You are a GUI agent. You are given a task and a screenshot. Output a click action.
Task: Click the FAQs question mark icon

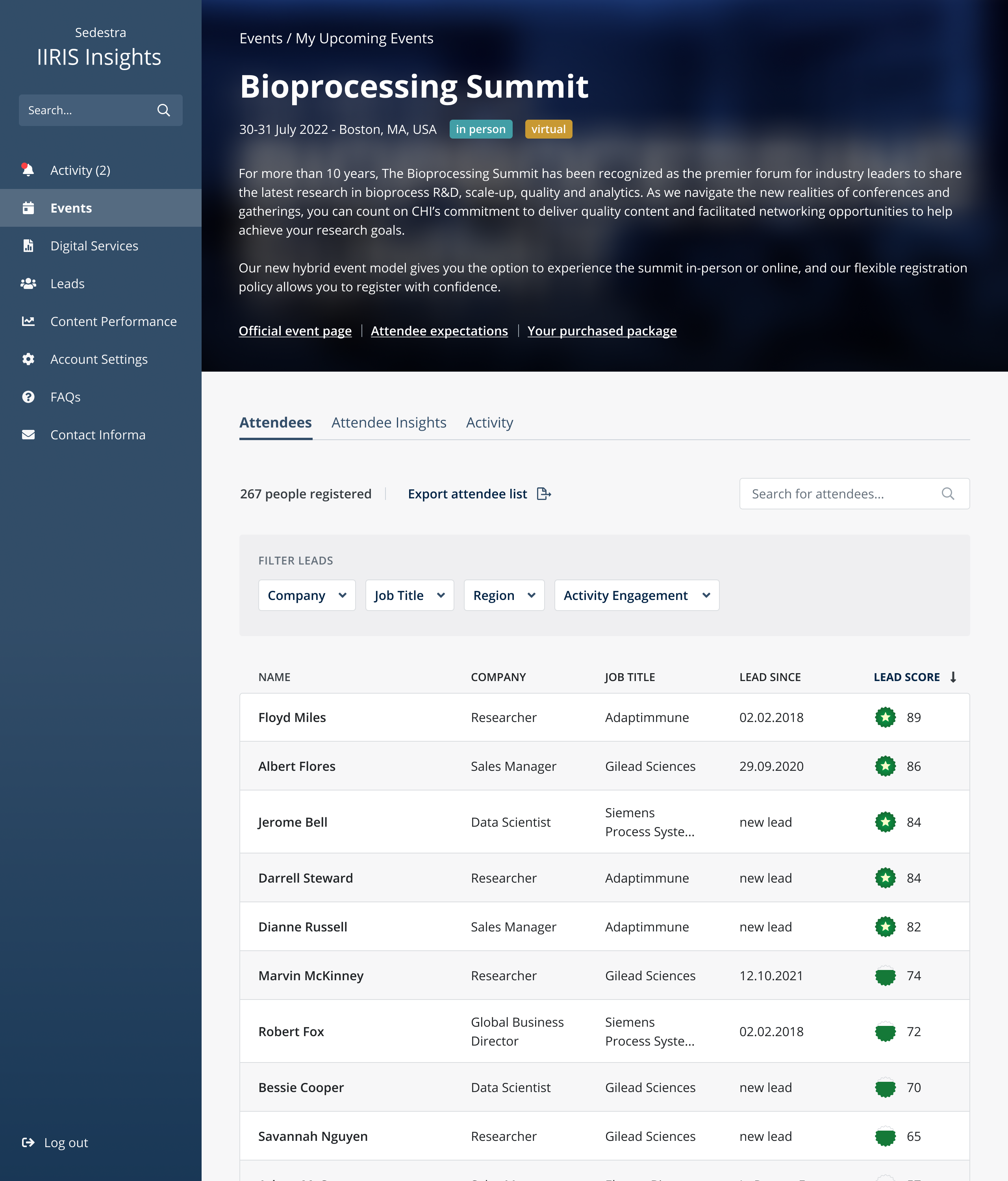click(28, 397)
